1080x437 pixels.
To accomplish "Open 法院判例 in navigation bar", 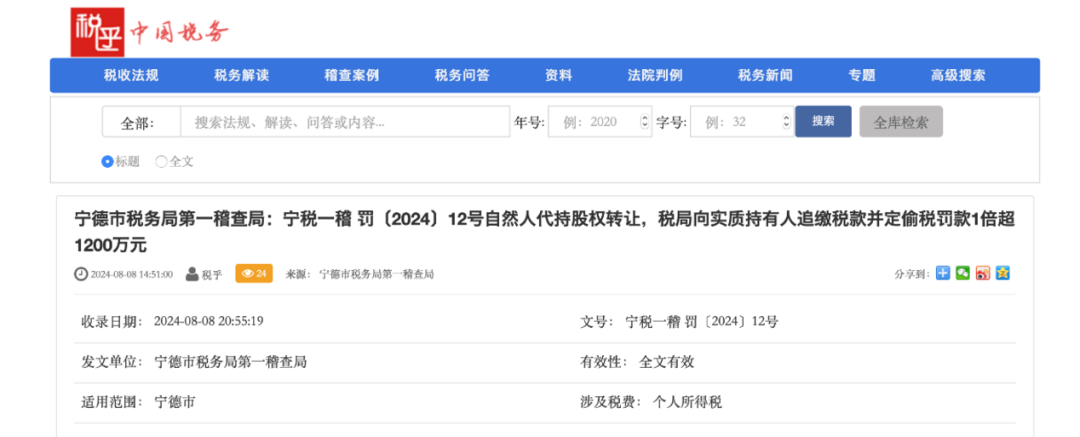I will pyautogui.click(x=655, y=75).
